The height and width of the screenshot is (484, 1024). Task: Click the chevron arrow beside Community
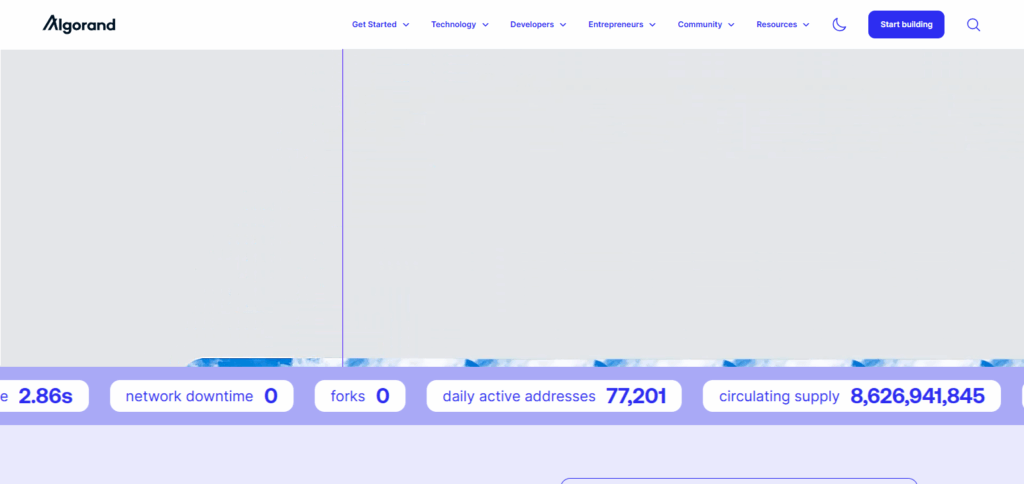click(731, 25)
